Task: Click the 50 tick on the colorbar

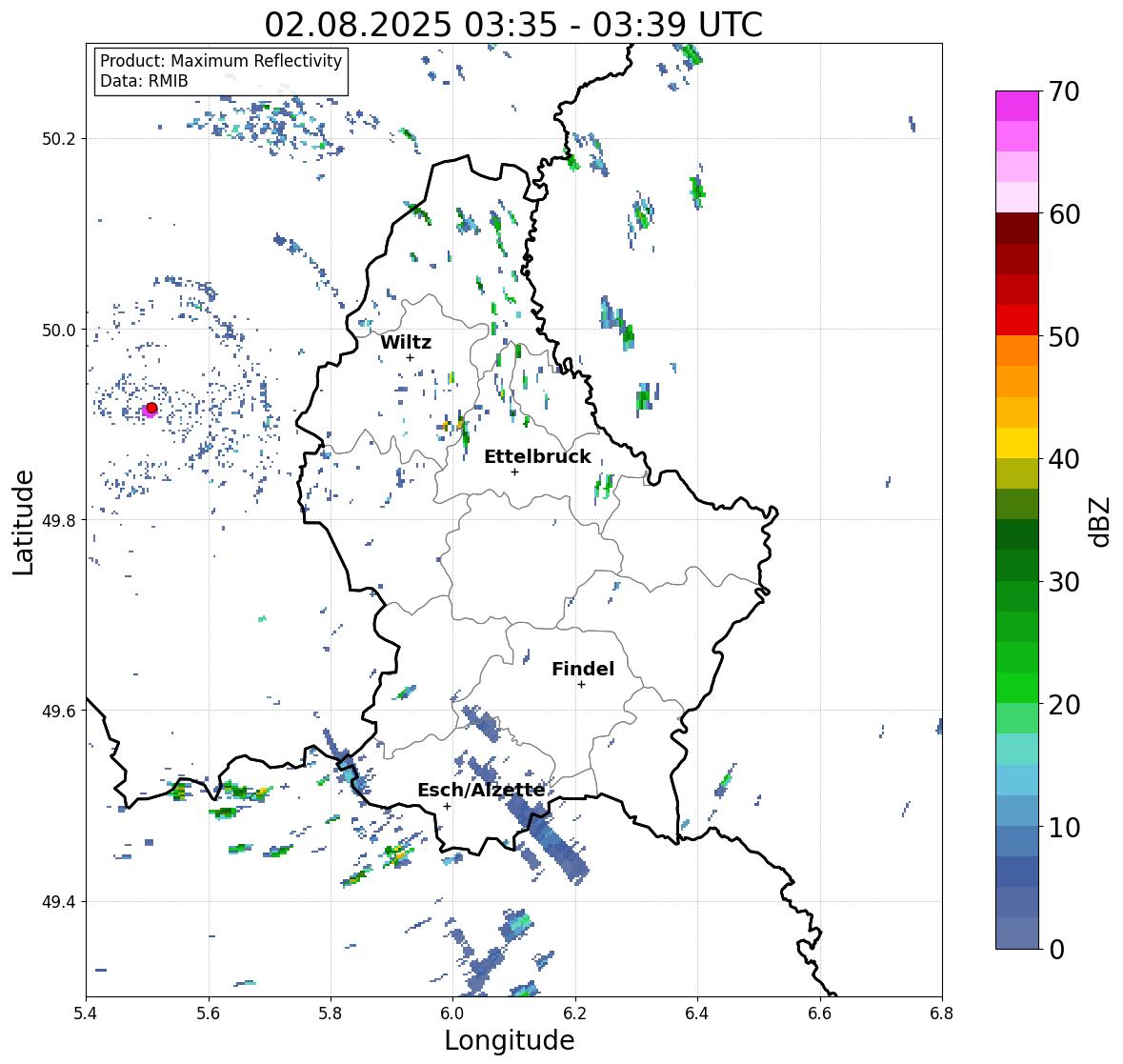Action: [x=1064, y=336]
